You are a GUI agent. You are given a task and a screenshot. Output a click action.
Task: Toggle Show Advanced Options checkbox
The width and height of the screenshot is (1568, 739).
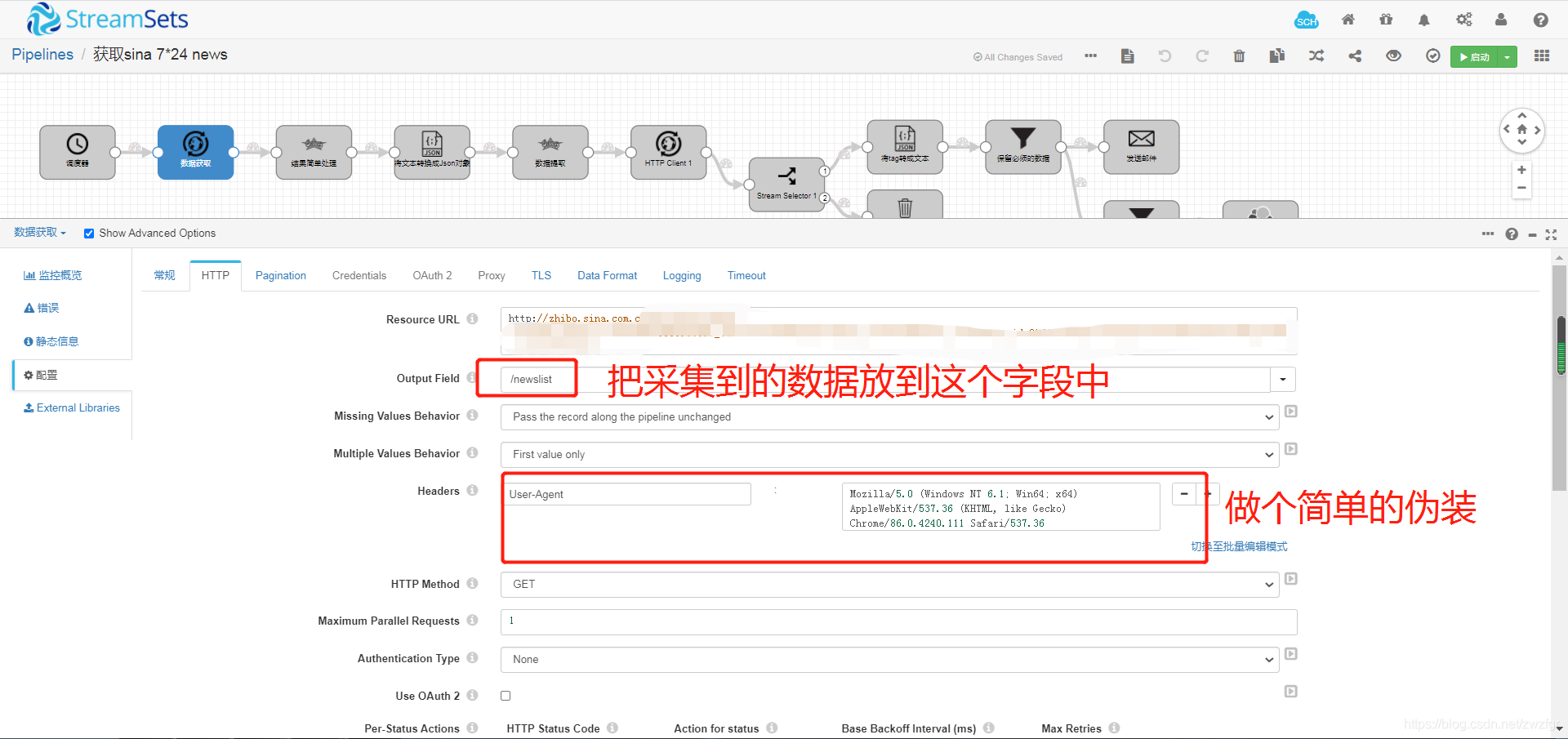coord(89,234)
